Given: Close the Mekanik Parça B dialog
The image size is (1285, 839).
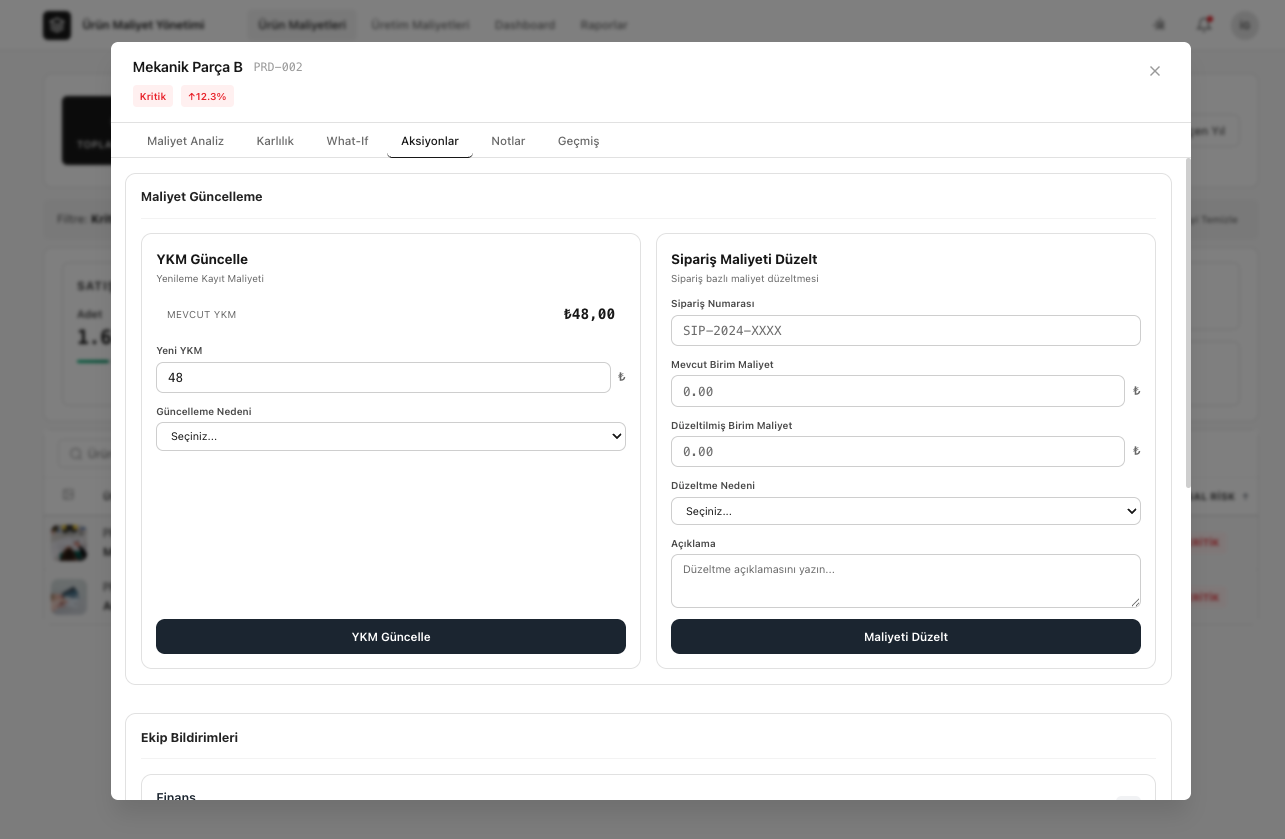Looking at the screenshot, I should coord(1155,71).
